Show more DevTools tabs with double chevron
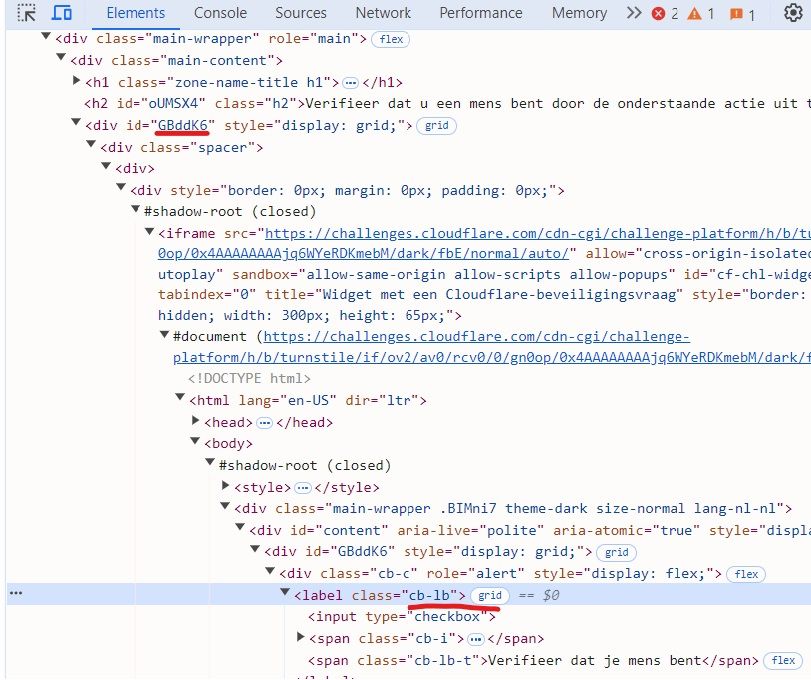Viewport: 811px width, 680px height. point(633,13)
